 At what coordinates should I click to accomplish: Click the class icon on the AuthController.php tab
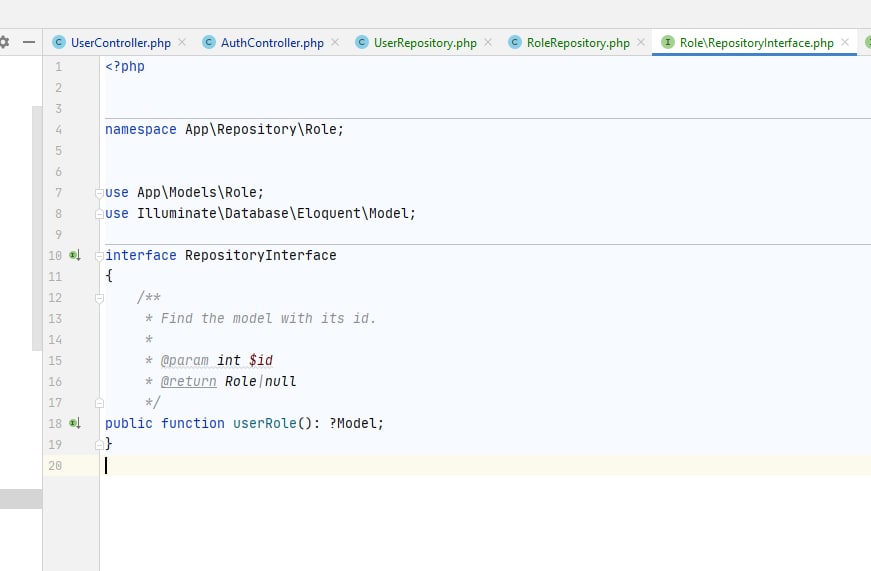209,42
